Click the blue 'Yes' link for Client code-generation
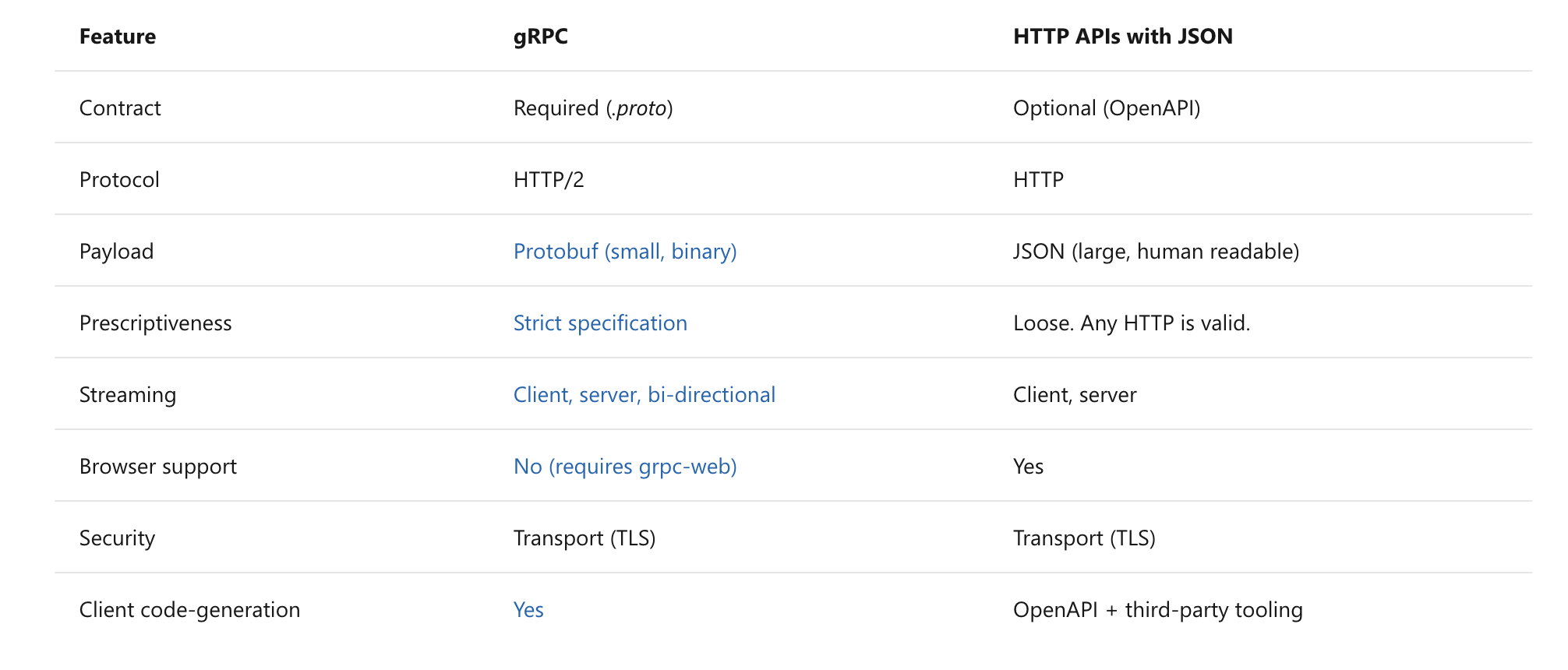The width and height of the screenshot is (1568, 670). point(528,610)
